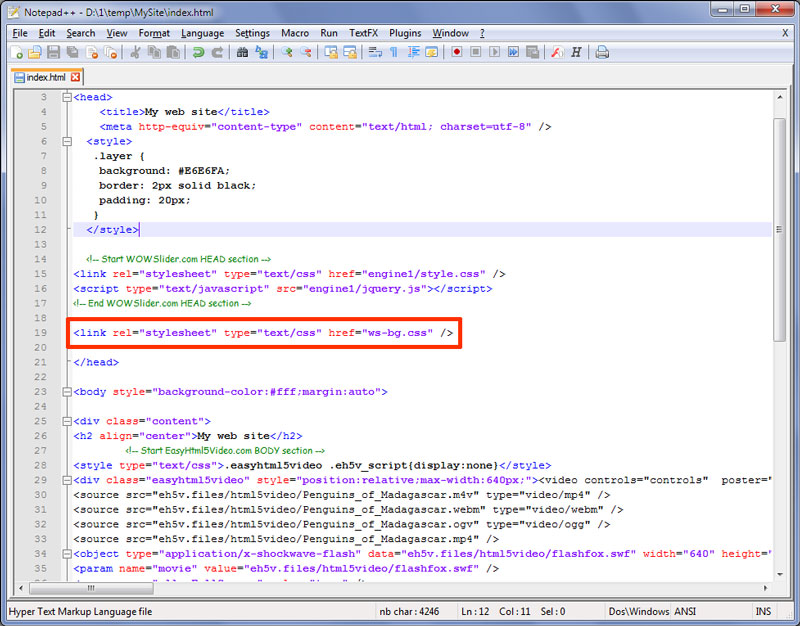Close index.html tab via red X
The height and width of the screenshot is (626, 800).
76,77
